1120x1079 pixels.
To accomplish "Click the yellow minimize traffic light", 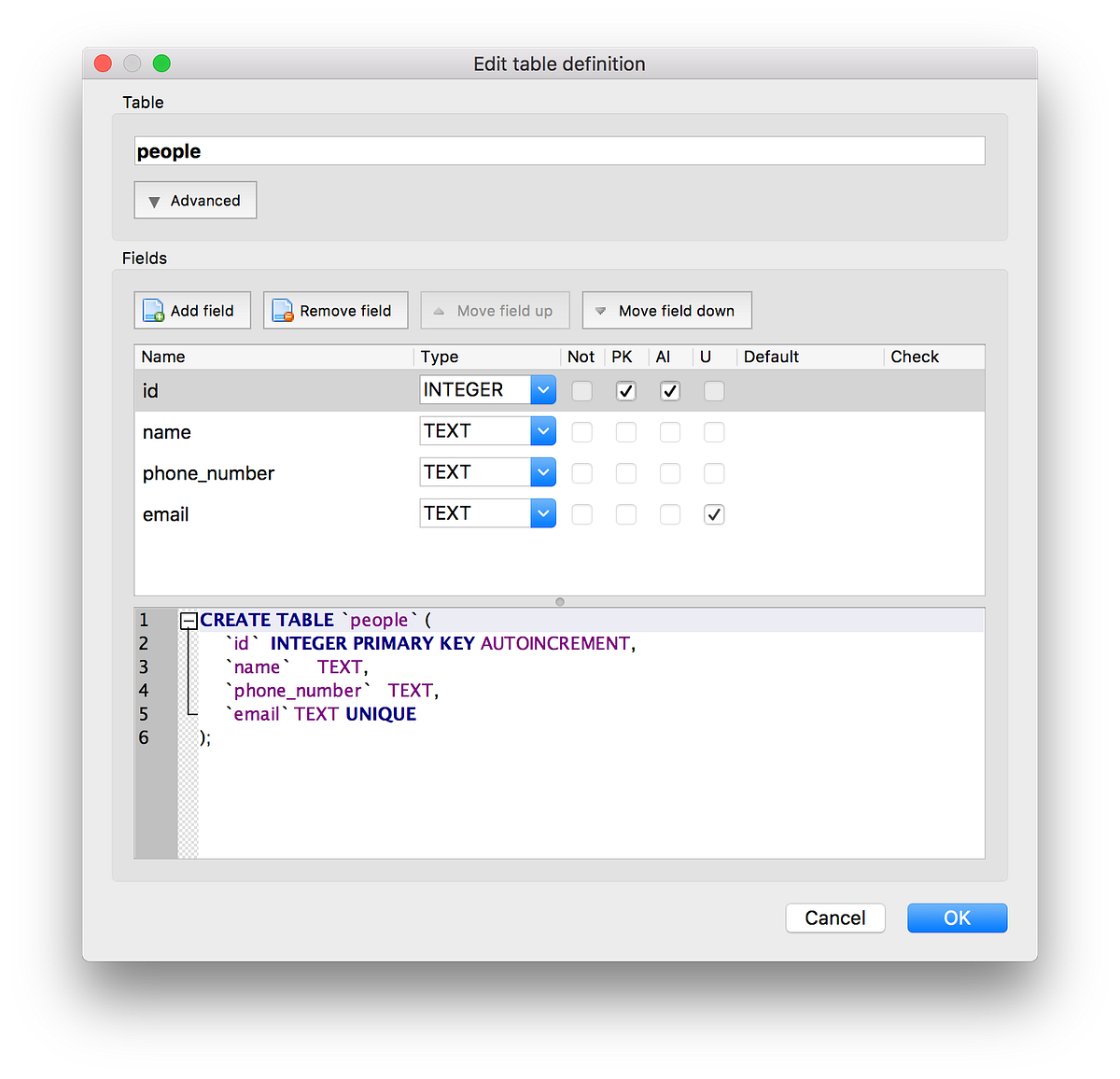I will [x=132, y=63].
